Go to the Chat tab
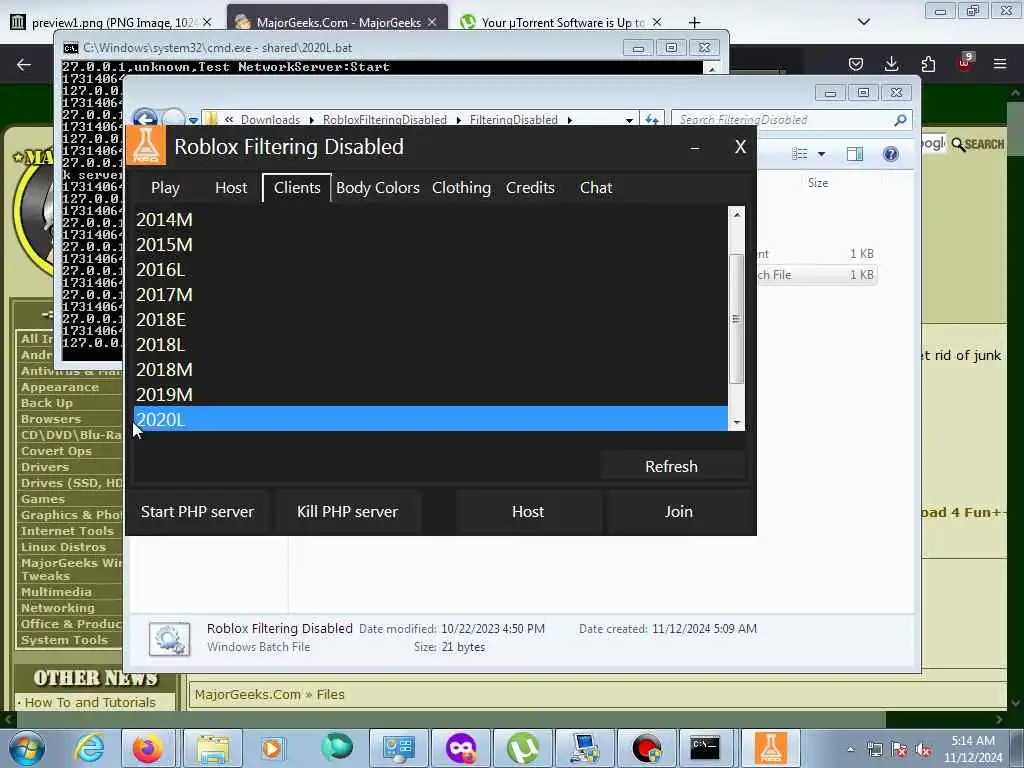This screenshot has width=1024, height=768. pyautogui.click(x=596, y=188)
